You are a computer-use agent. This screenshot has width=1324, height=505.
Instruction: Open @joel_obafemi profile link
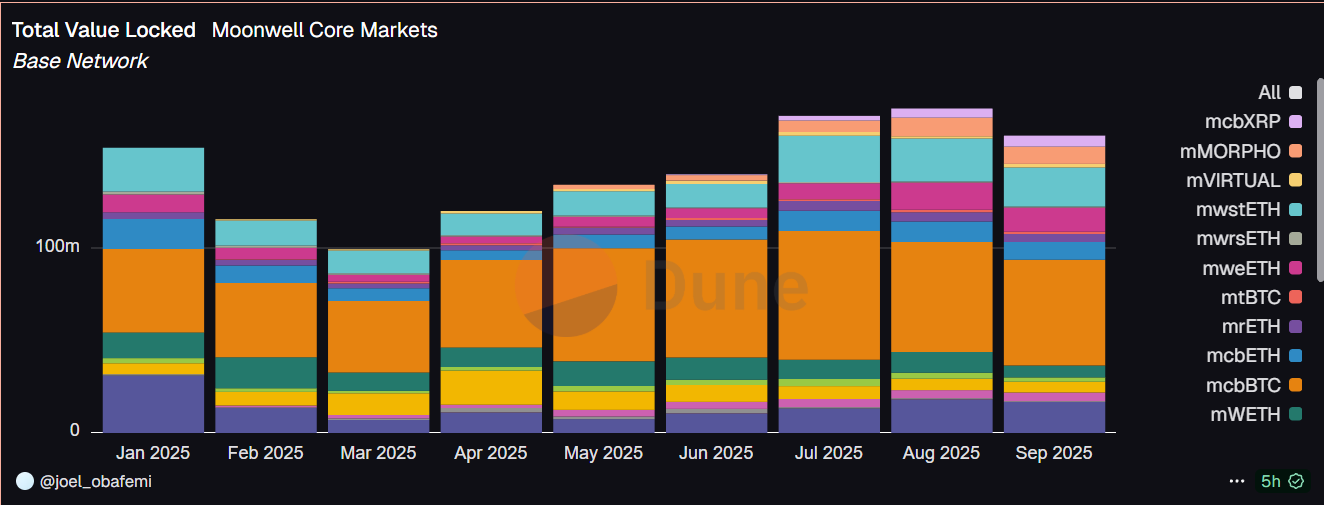pos(96,481)
